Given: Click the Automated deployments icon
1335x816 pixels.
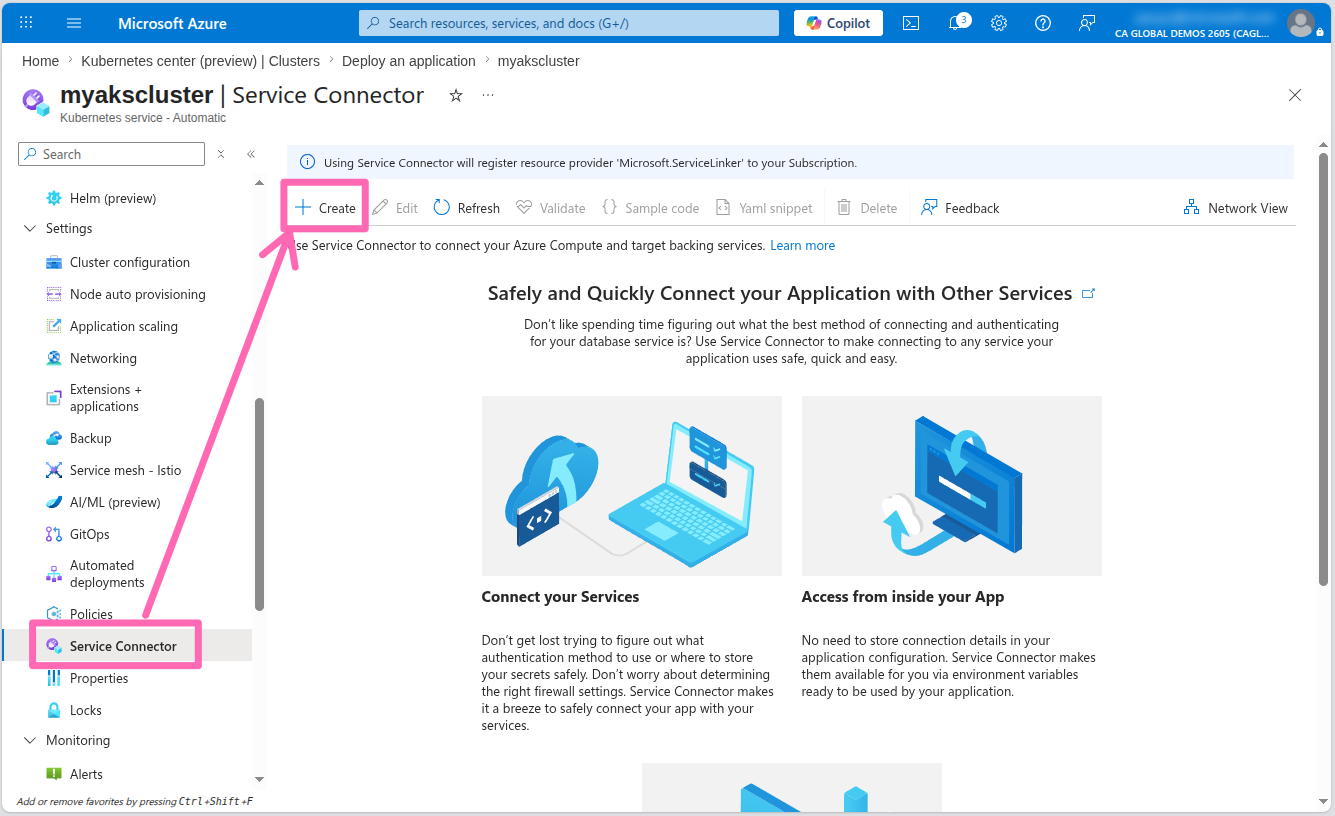Looking at the screenshot, I should (54, 574).
